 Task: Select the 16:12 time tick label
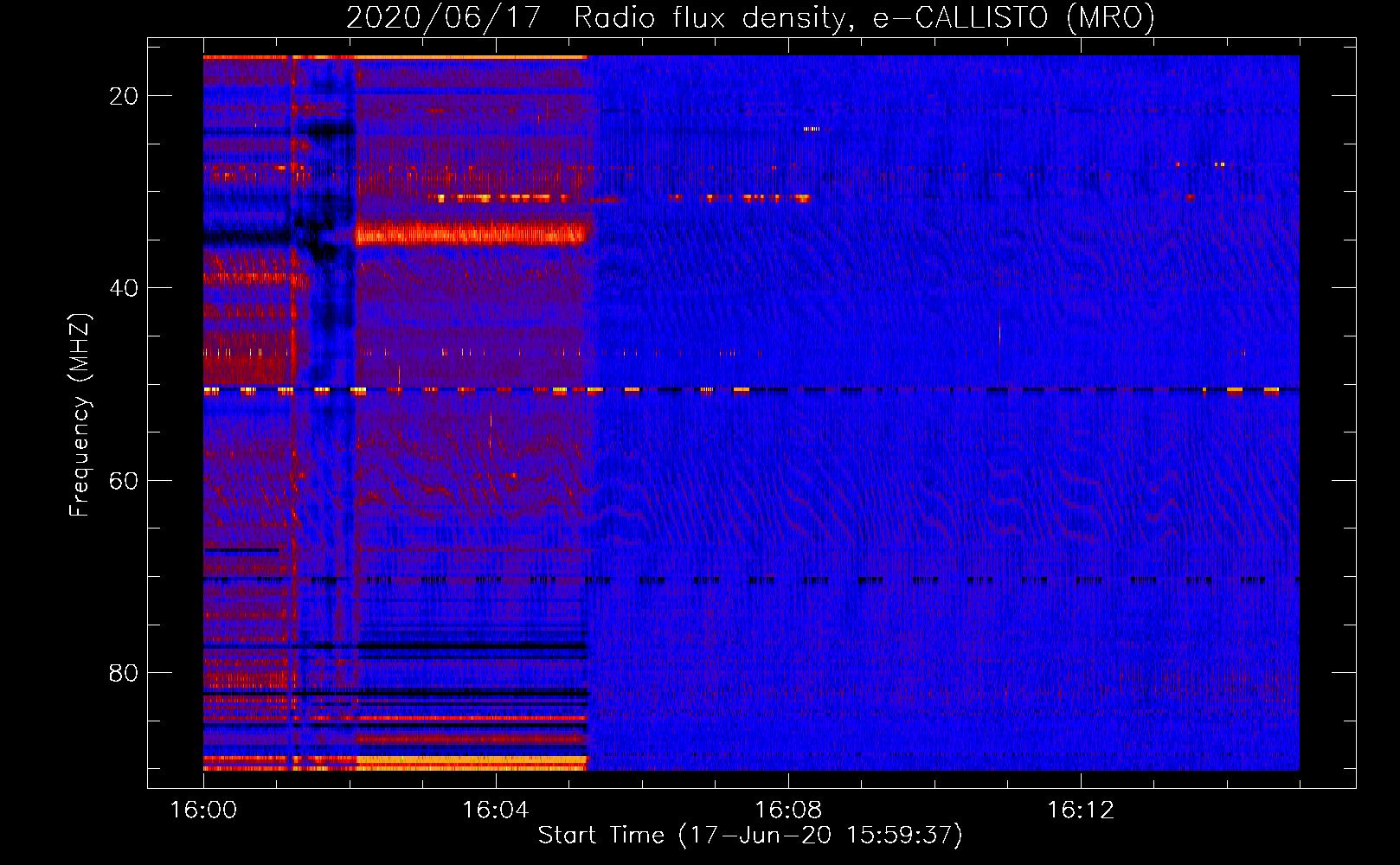point(1080,811)
